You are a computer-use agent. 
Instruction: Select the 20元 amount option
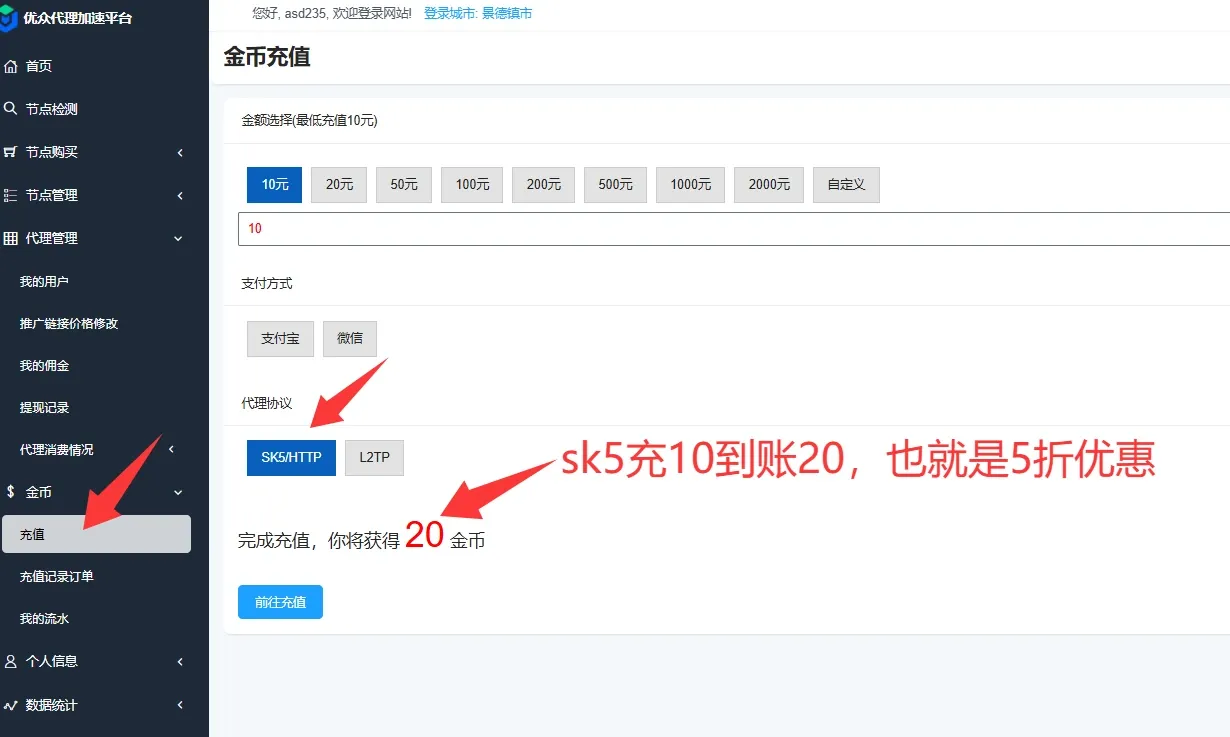point(339,185)
